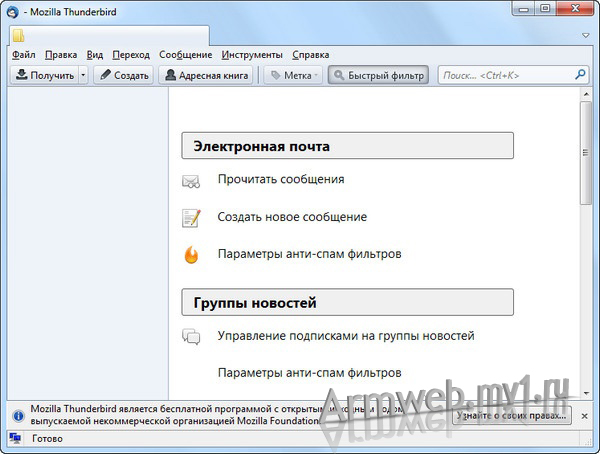Click the read messages envelope icon
This screenshot has width=600, height=454.
click(191, 181)
